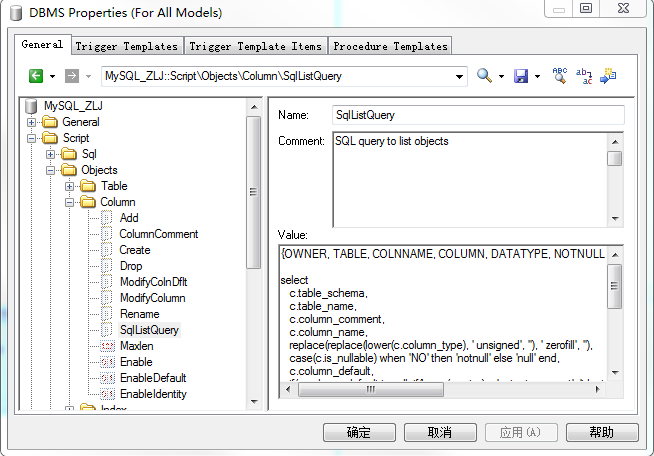Open the Save icon dropdown arrow

537,76
